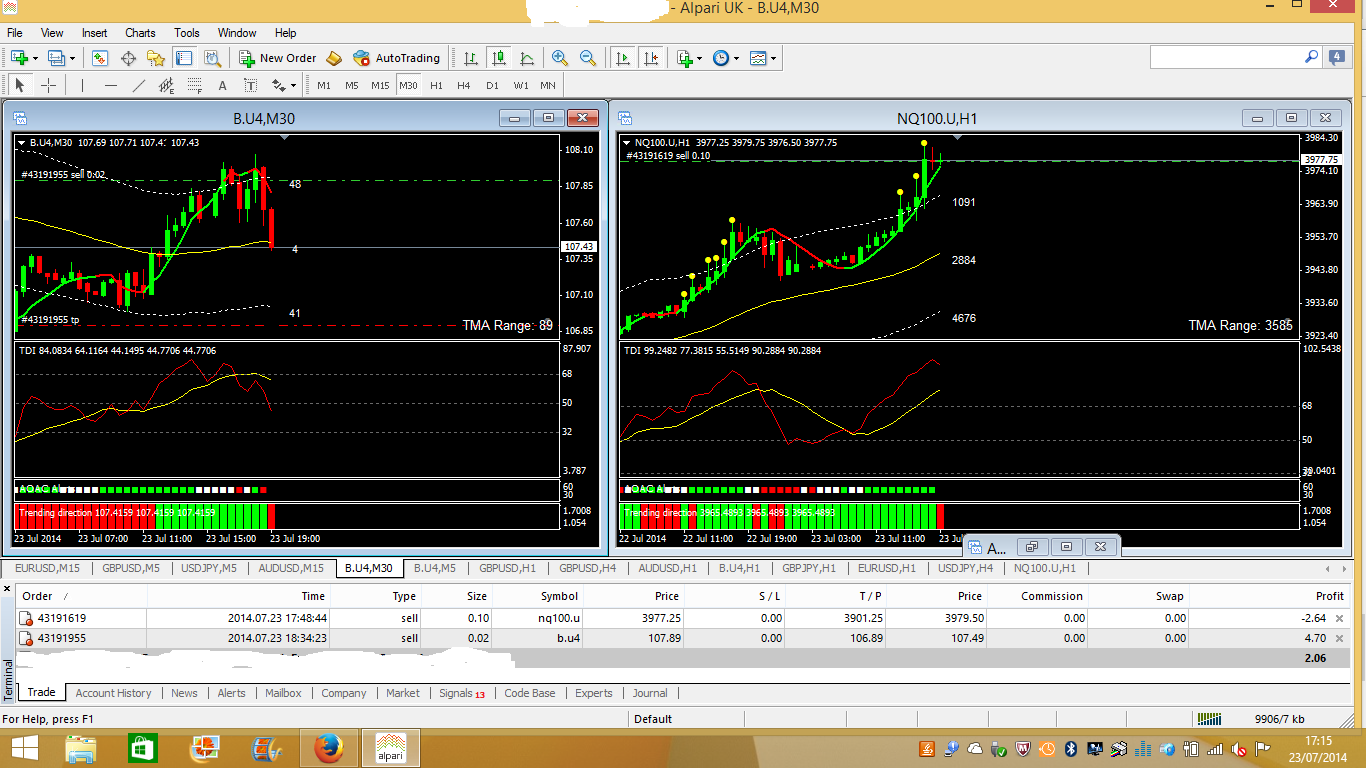The width and height of the screenshot is (1366, 768).
Task: Select the horizontal line drawing tool
Action: [111, 85]
